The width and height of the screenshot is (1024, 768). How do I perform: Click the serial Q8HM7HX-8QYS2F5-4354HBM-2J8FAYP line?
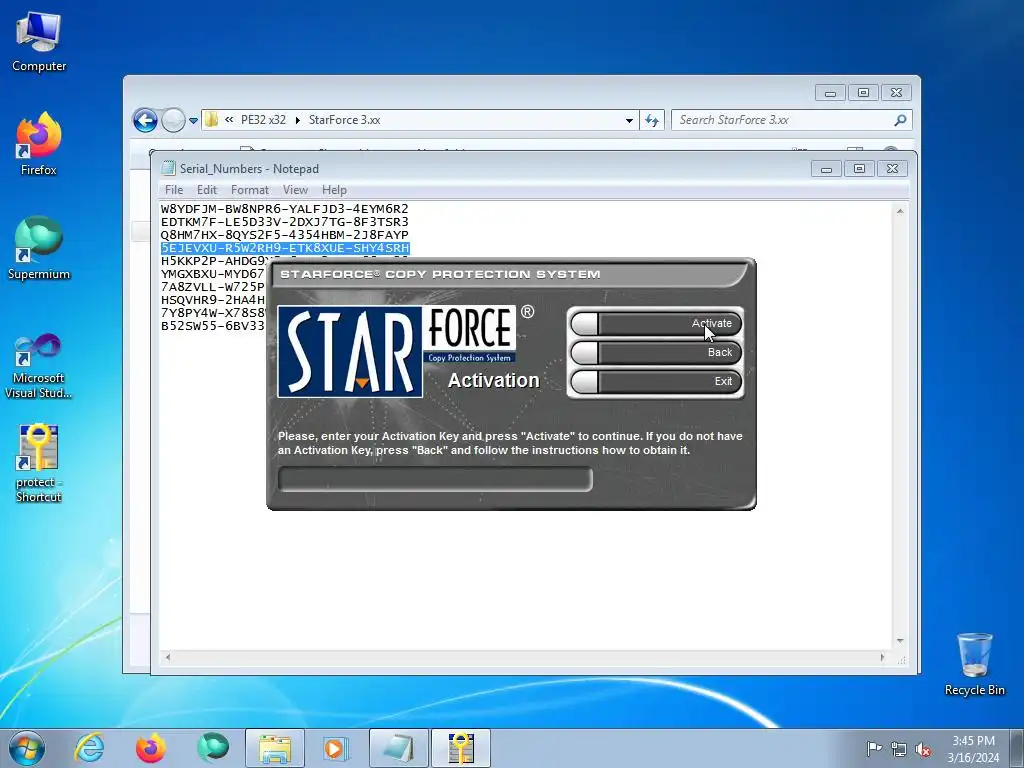tap(285, 235)
